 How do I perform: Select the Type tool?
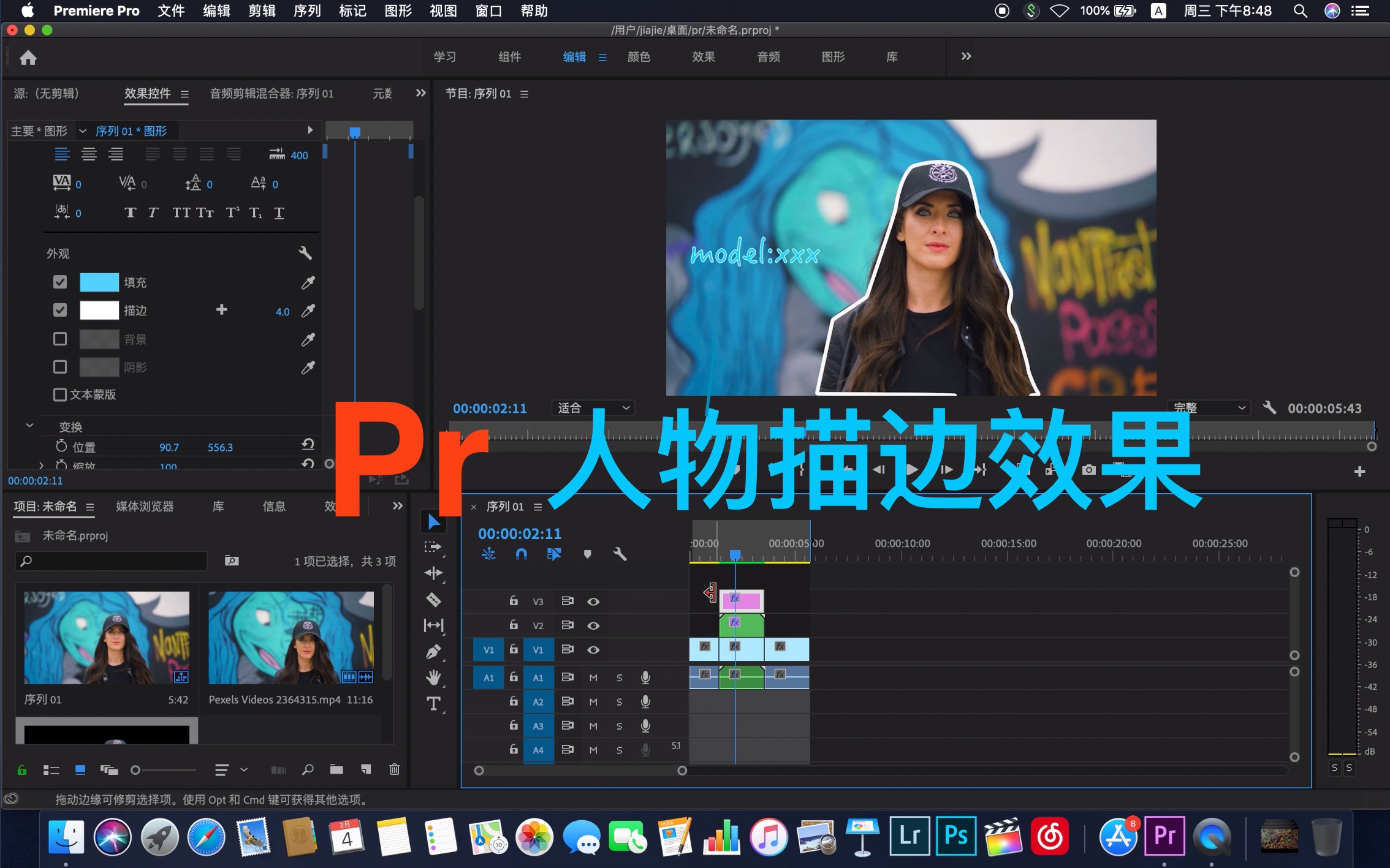tap(434, 703)
